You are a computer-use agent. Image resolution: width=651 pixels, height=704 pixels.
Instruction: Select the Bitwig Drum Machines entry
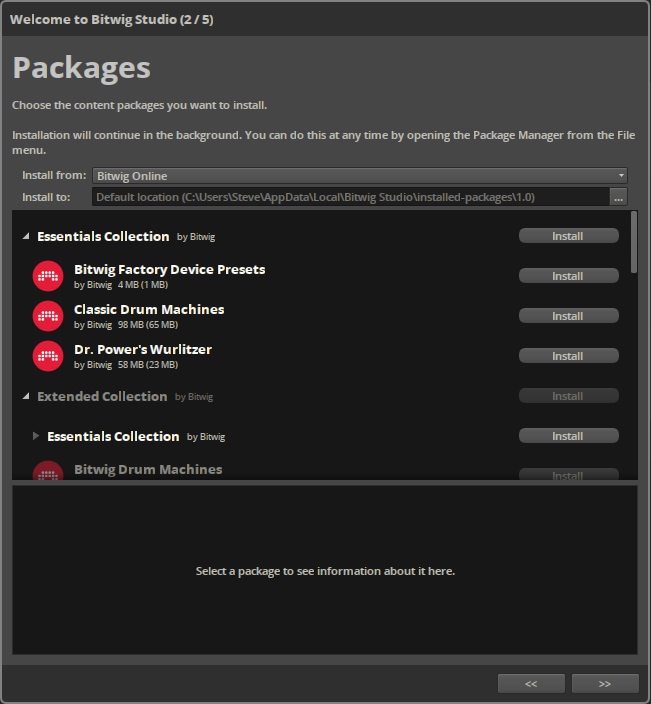pos(148,470)
